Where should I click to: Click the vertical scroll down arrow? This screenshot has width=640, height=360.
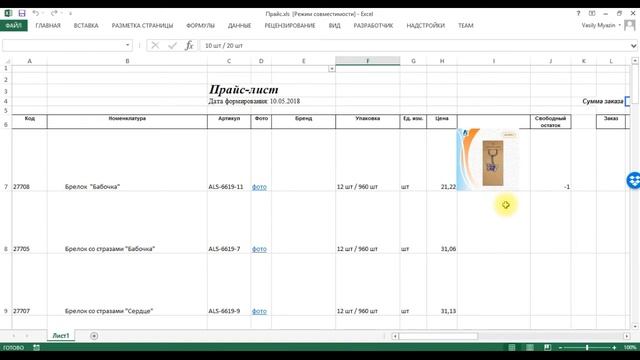(x=635, y=326)
